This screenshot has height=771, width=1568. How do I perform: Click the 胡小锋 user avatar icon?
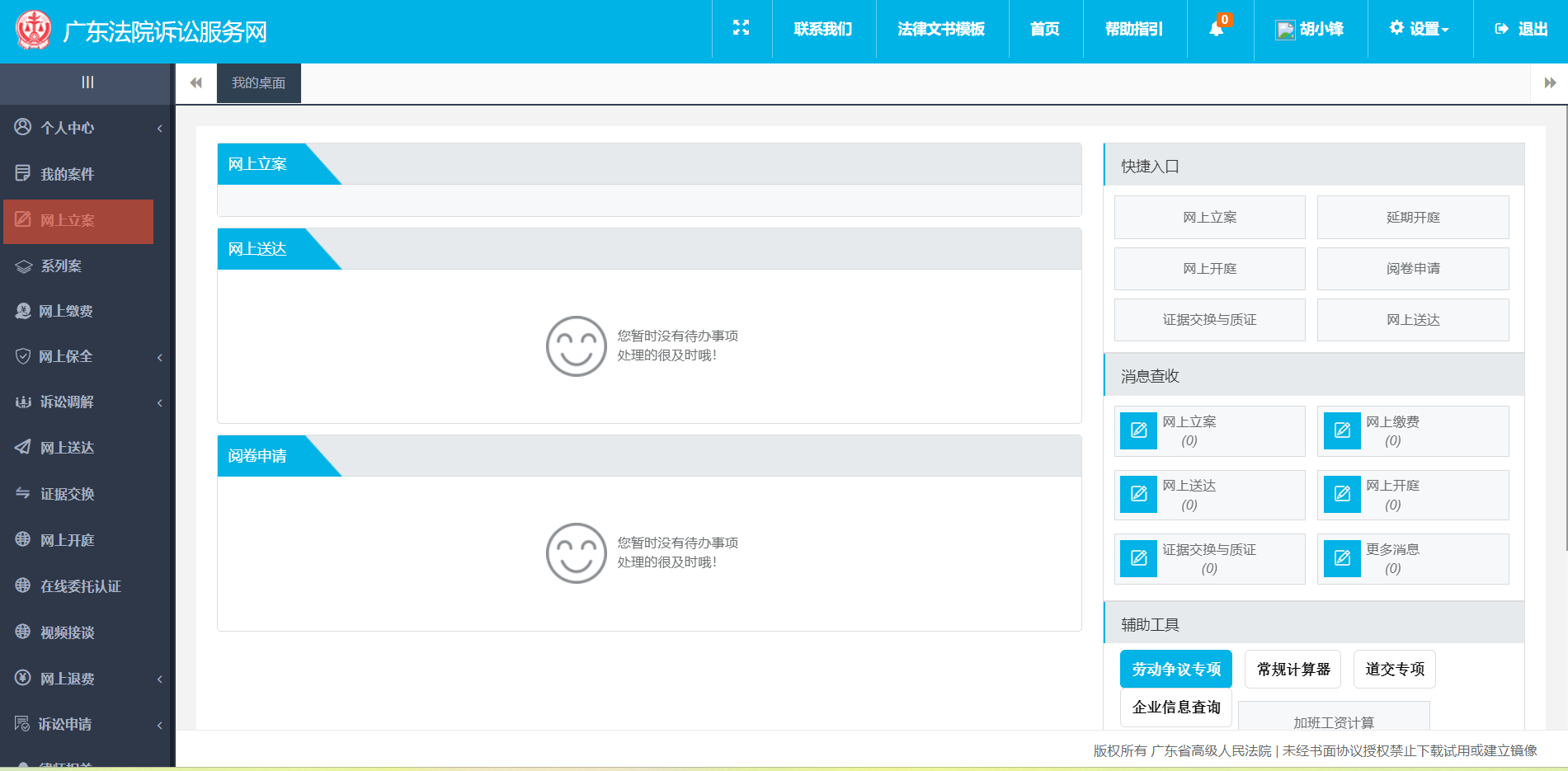pos(1285,30)
